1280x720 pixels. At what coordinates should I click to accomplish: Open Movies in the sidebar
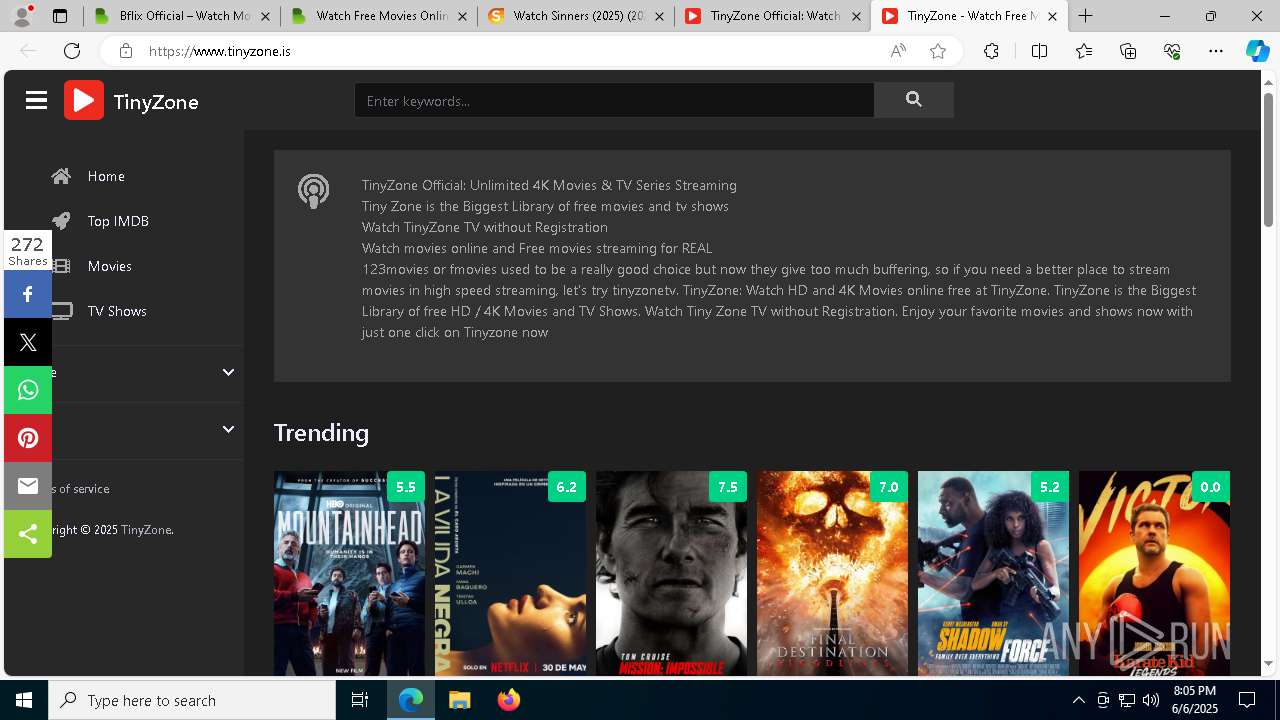[x=109, y=266]
